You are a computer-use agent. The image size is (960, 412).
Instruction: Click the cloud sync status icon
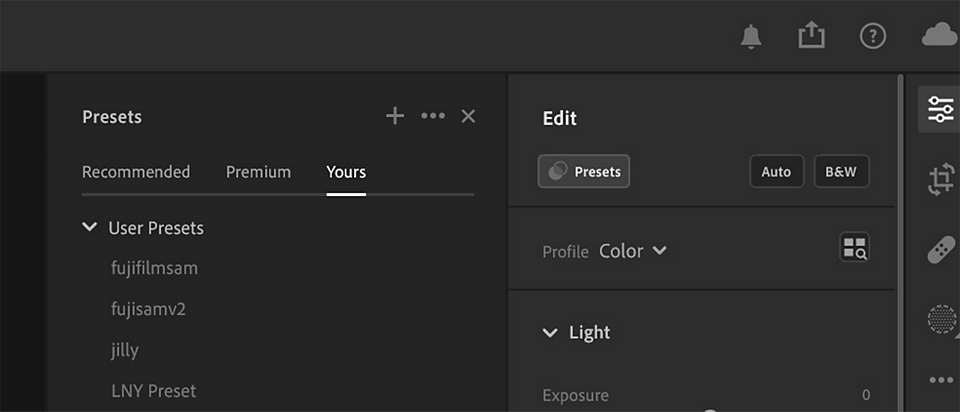(x=940, y=37)
